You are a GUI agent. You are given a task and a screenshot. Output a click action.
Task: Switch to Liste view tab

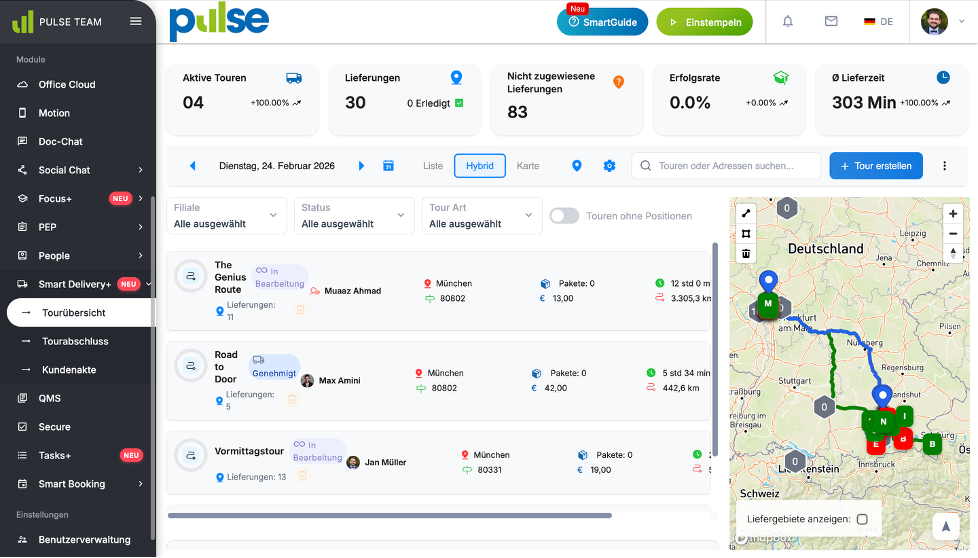click(x=433, y=166)
